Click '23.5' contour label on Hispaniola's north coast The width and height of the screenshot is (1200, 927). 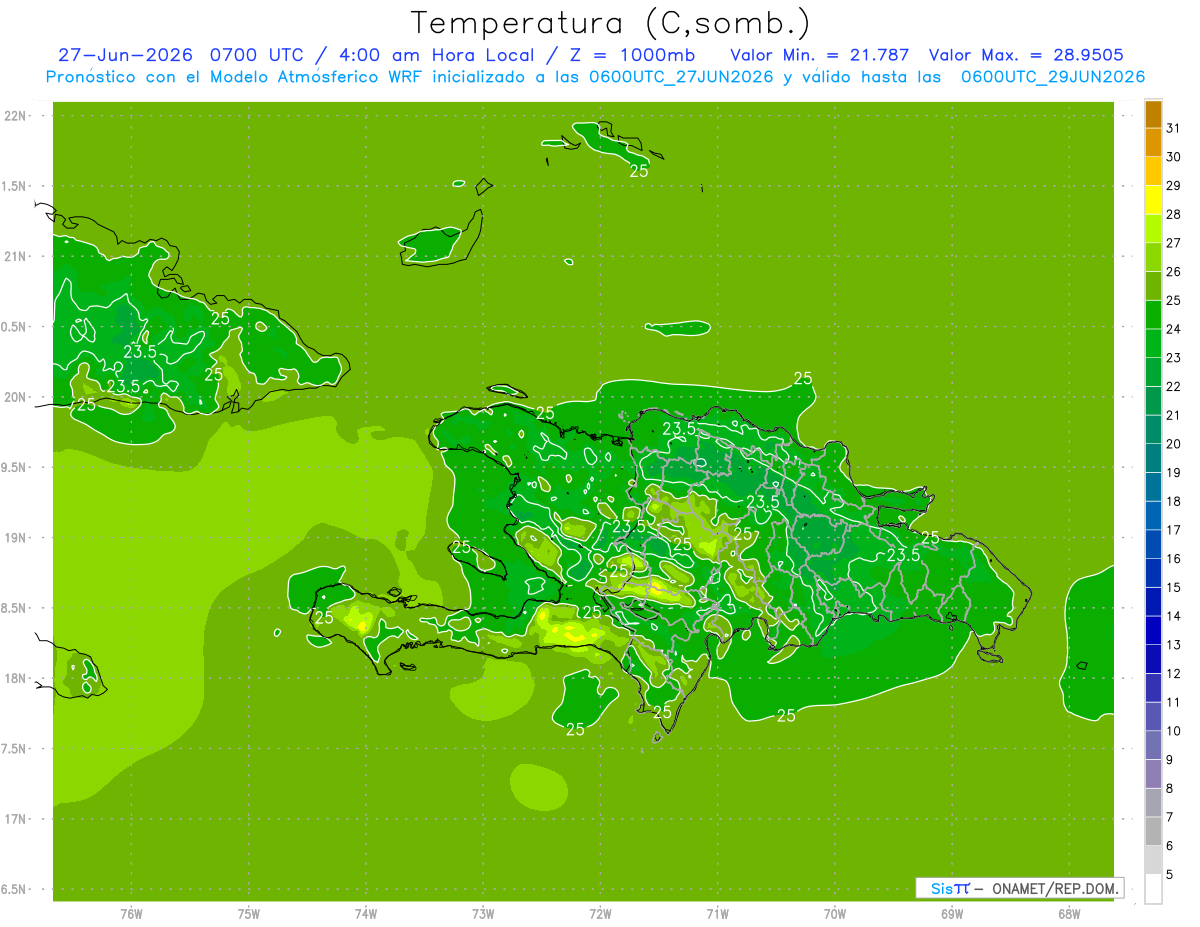[x=679, y=428]
